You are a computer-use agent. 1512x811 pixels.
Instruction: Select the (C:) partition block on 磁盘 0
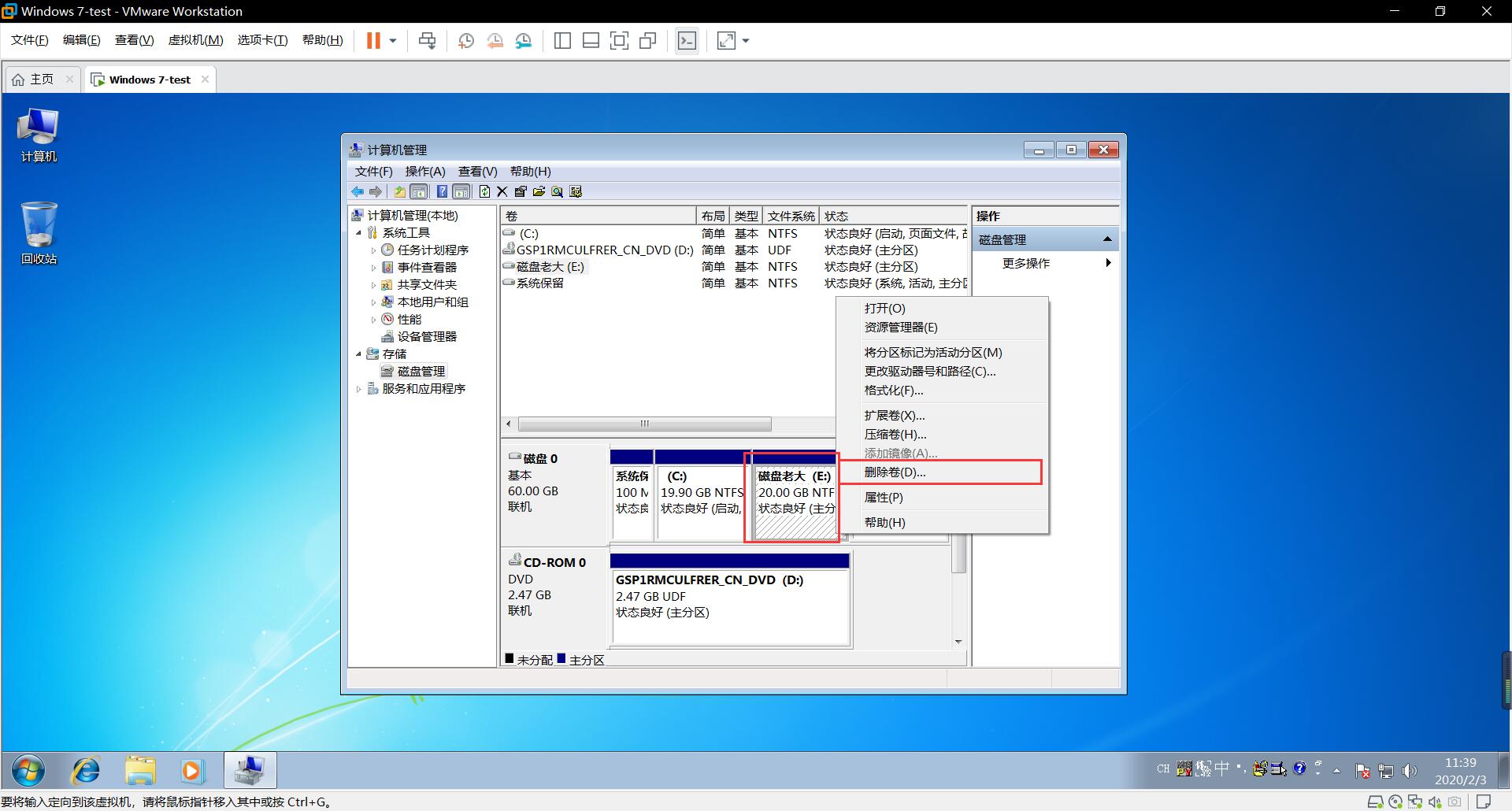click(x=701, y=494)
